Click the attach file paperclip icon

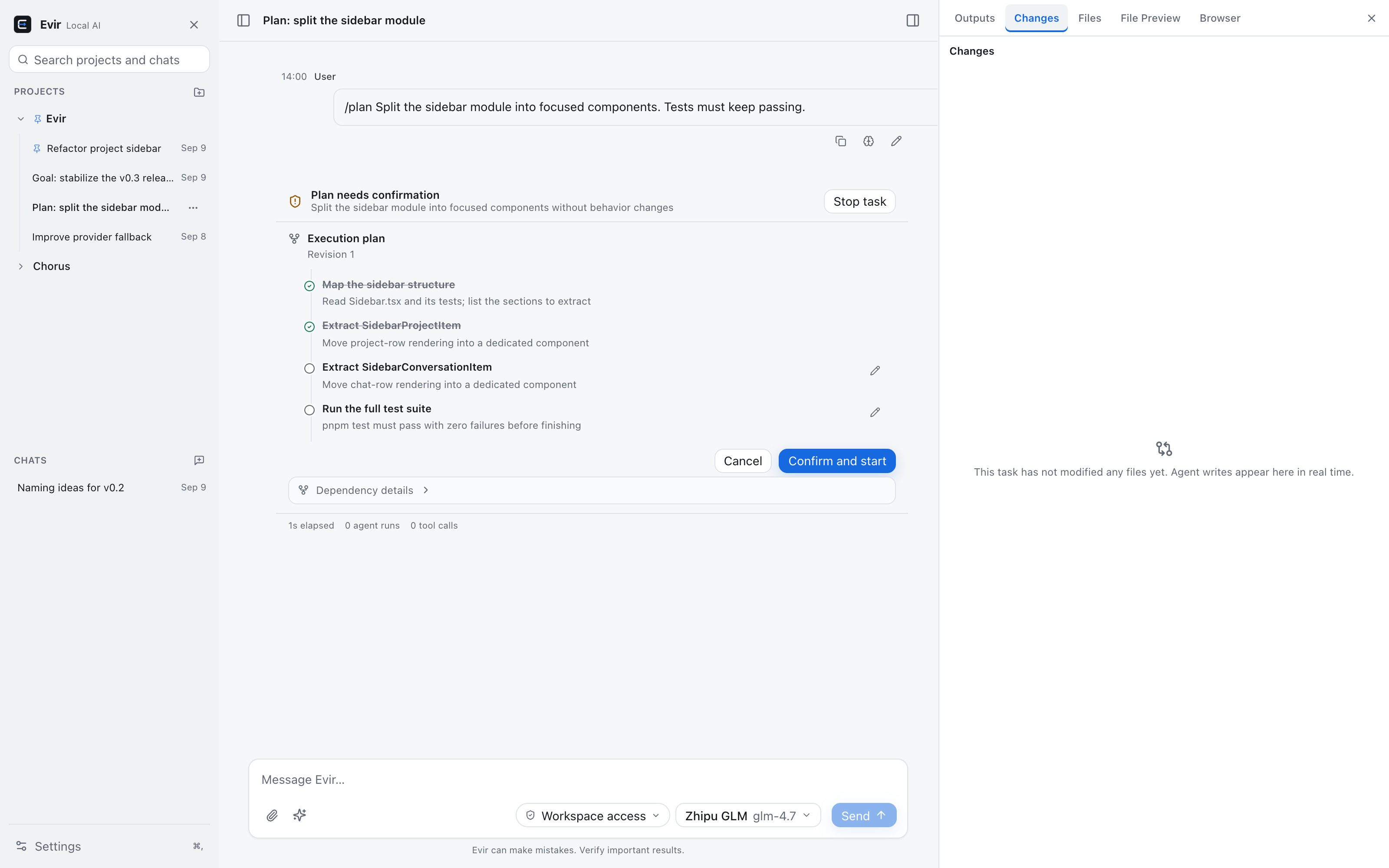[x=272, y=815]
